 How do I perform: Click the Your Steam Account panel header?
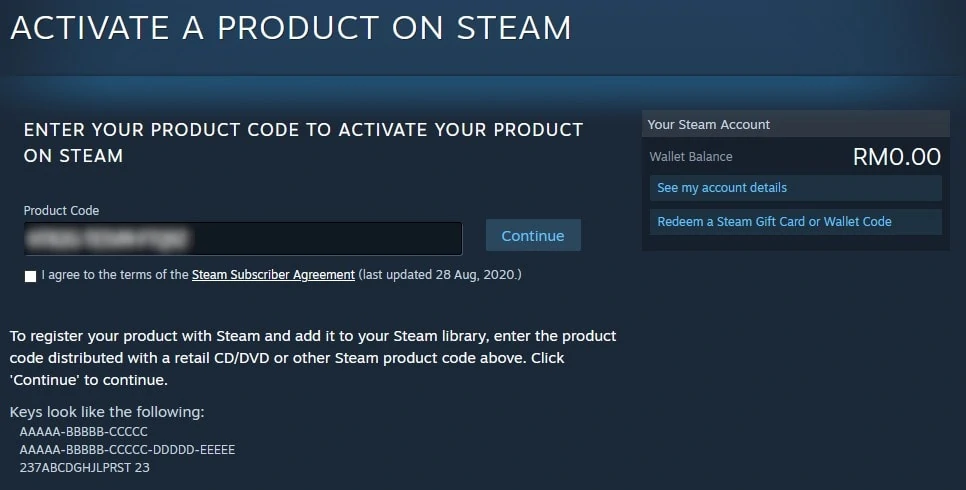pyautogui.click(x=709, y=125)
